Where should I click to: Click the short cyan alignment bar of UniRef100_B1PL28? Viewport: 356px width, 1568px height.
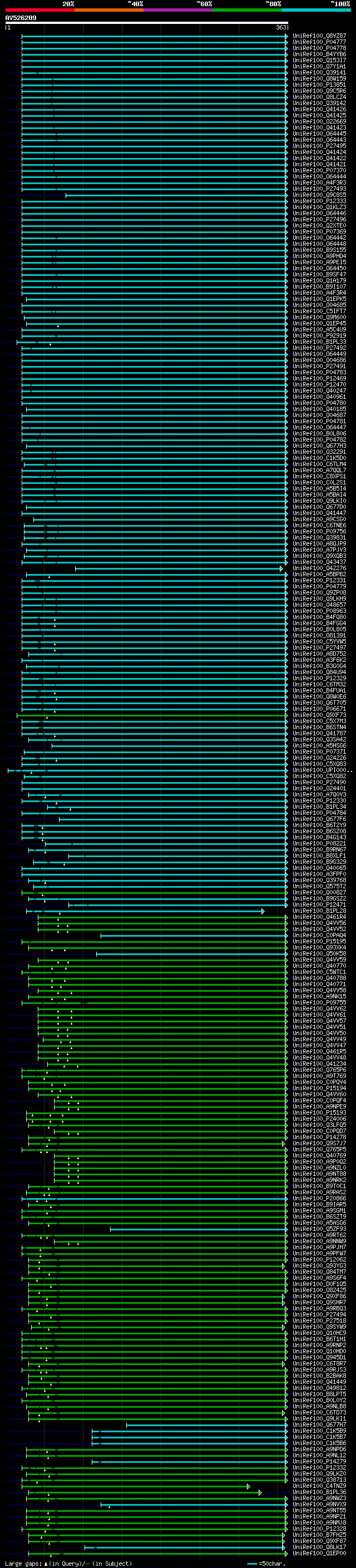tap(146, 911)
